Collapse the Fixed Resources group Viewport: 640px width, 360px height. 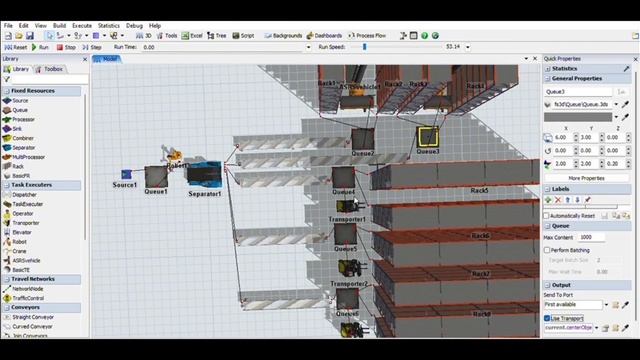[x=7, y=91]
